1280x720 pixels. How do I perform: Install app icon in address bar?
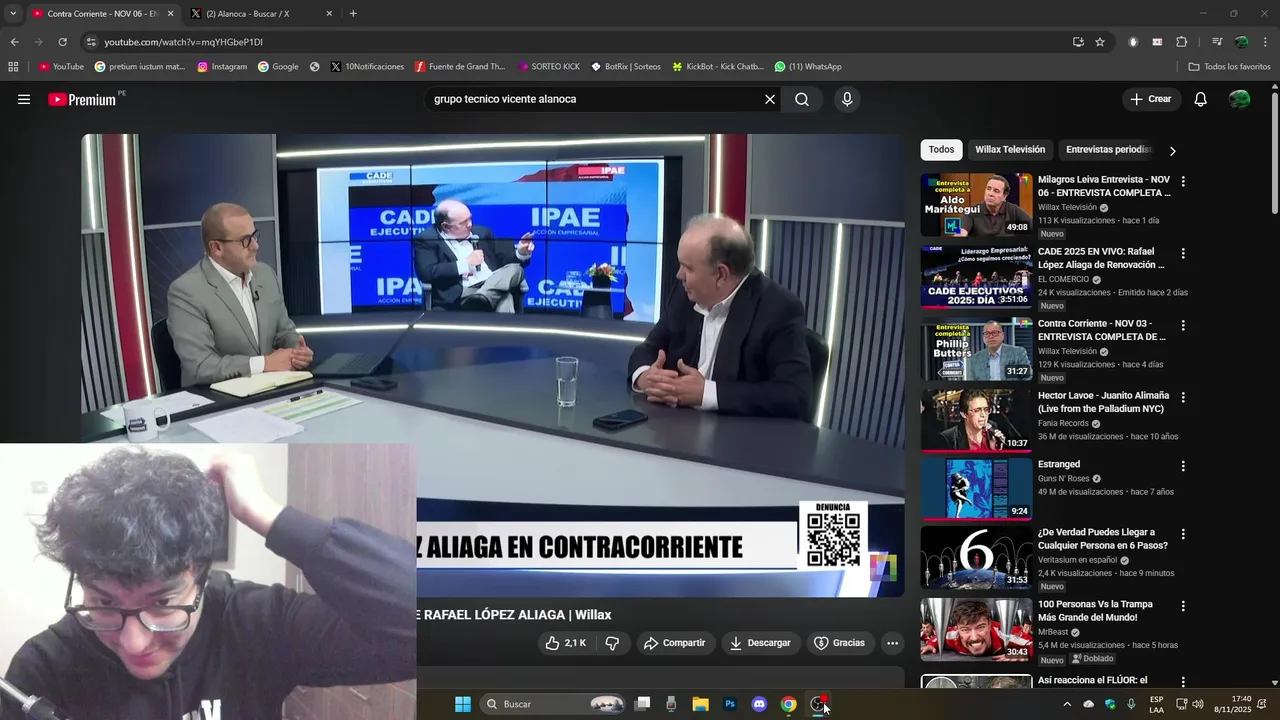tap(1078, 42)
